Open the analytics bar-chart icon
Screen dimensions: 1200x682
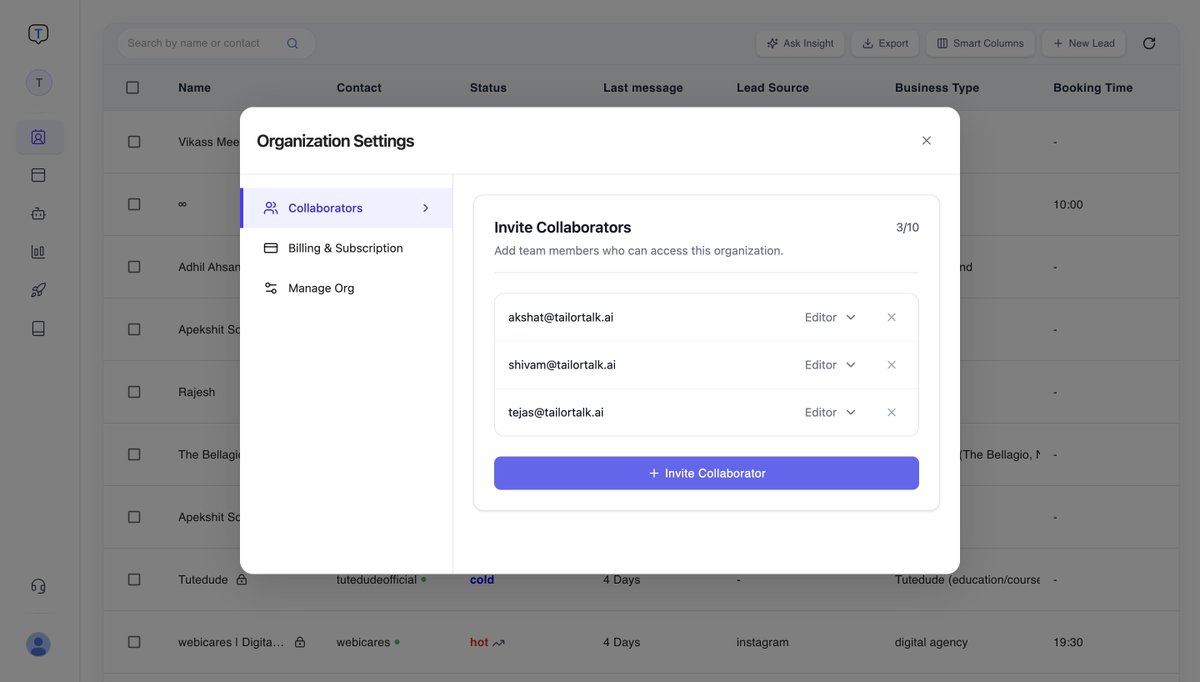coord(38,250)
